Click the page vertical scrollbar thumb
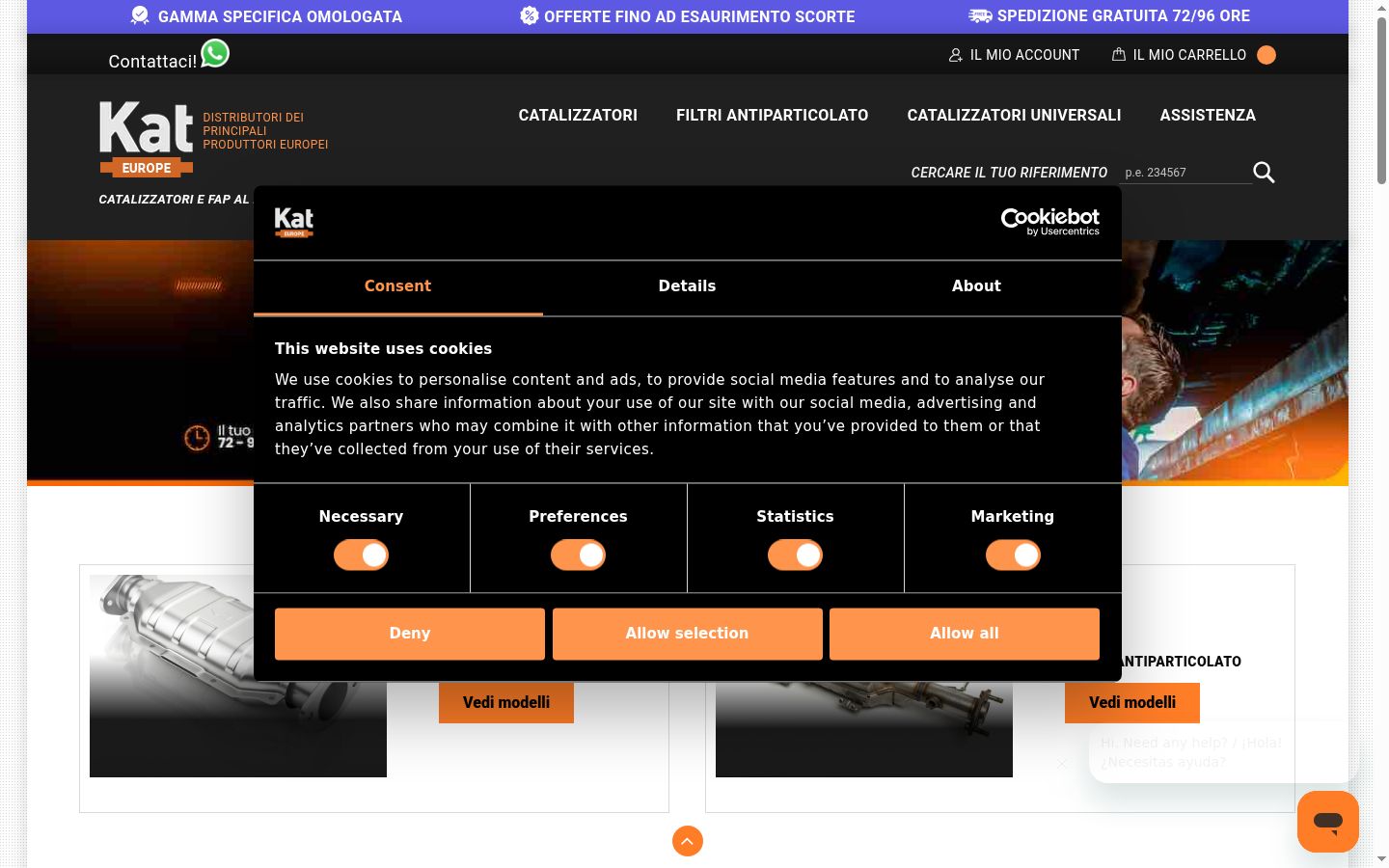The image size is (1389, 868). (x=1381, y=101)
